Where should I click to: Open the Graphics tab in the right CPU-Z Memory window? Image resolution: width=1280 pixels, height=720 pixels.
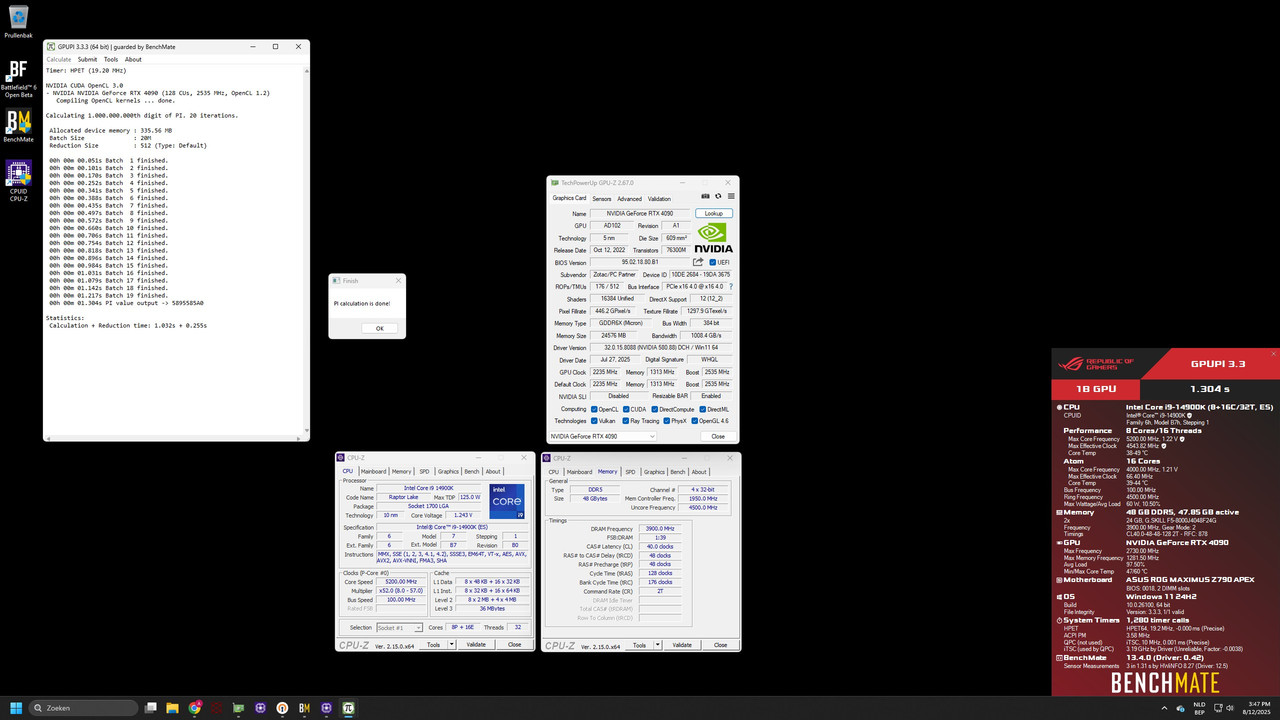point(654,472)
